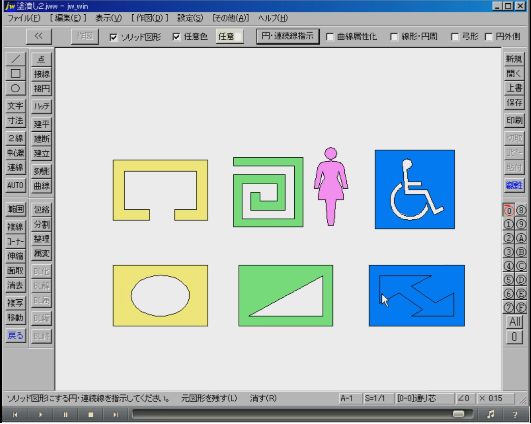Click the 戻る undo button
The height and width of the screenshot is (424, 531).
point(16,336)
